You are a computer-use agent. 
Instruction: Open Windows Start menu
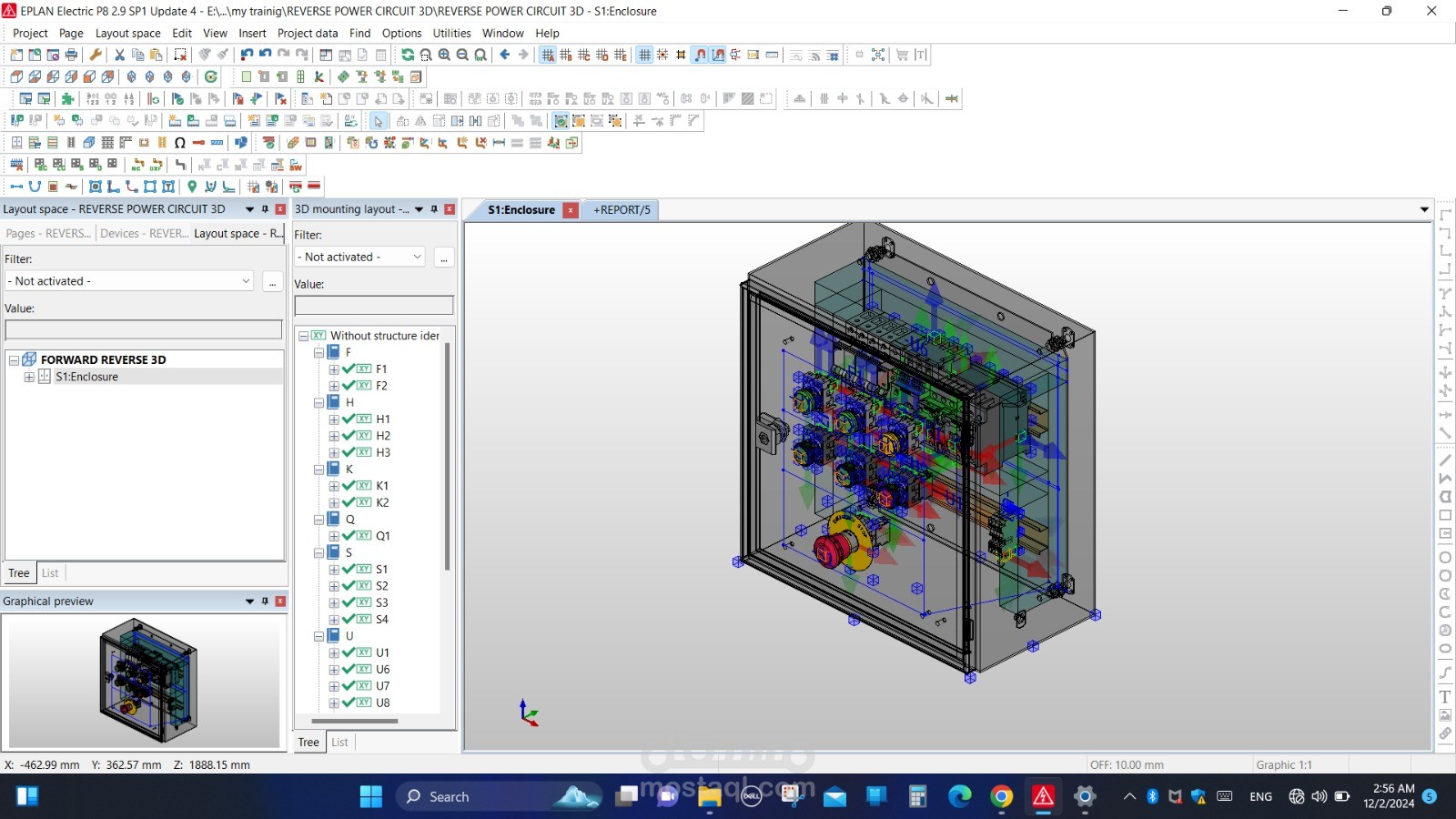coord(371,797)
